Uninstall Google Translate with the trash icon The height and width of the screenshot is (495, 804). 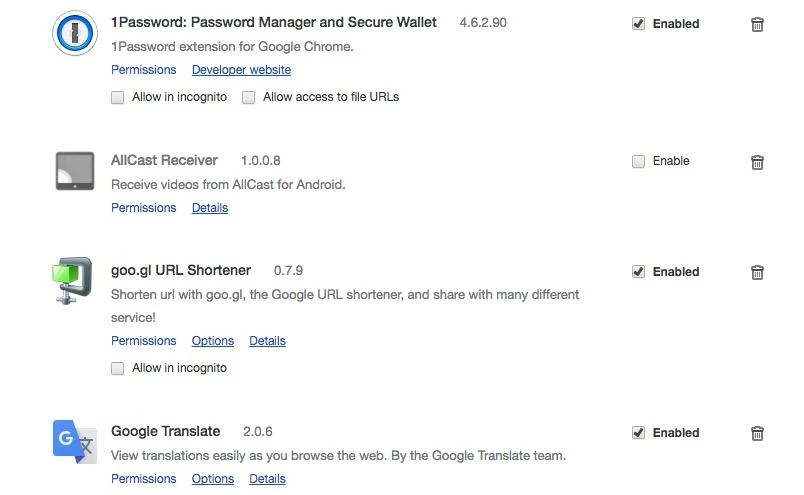(757, 433)
